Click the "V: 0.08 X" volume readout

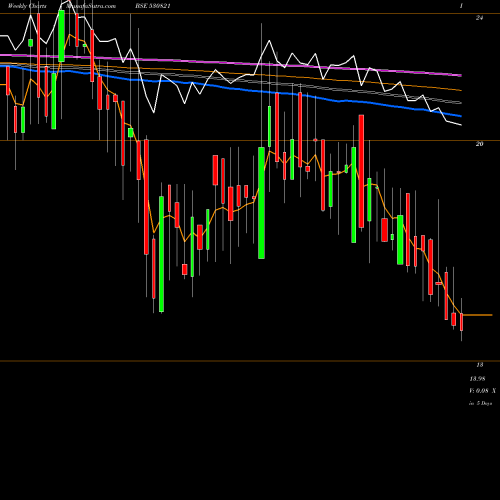482,391
